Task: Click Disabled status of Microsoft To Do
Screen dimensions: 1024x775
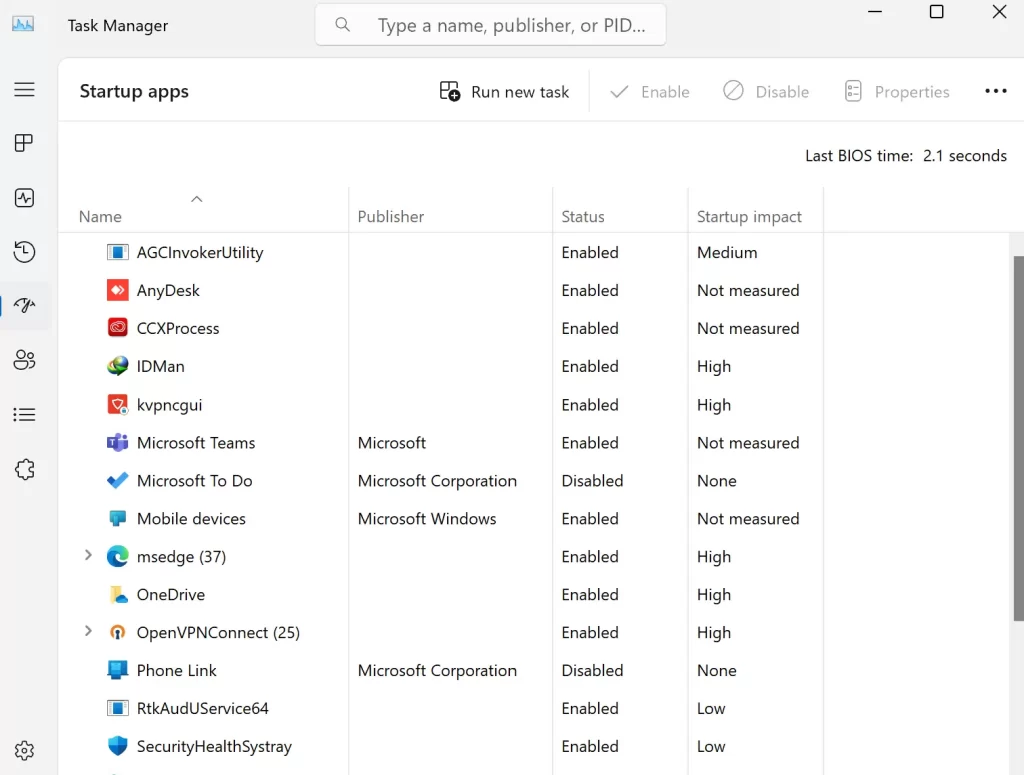Action: coord(592,481)
